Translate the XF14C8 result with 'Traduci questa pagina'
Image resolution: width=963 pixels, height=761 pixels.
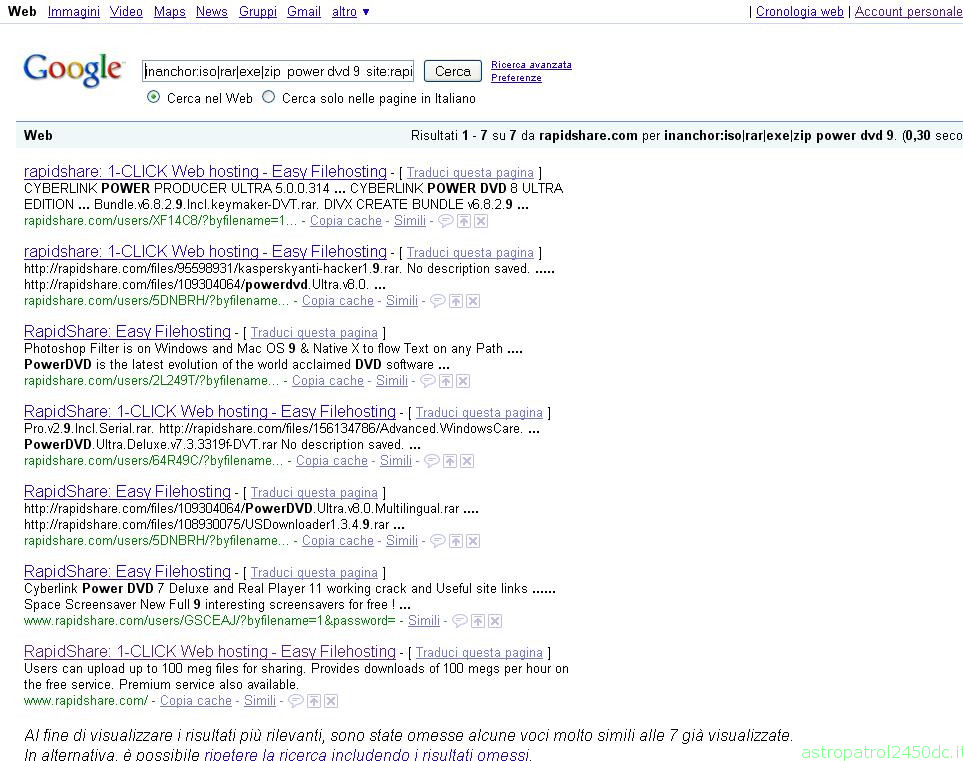(x=470, y=173)
